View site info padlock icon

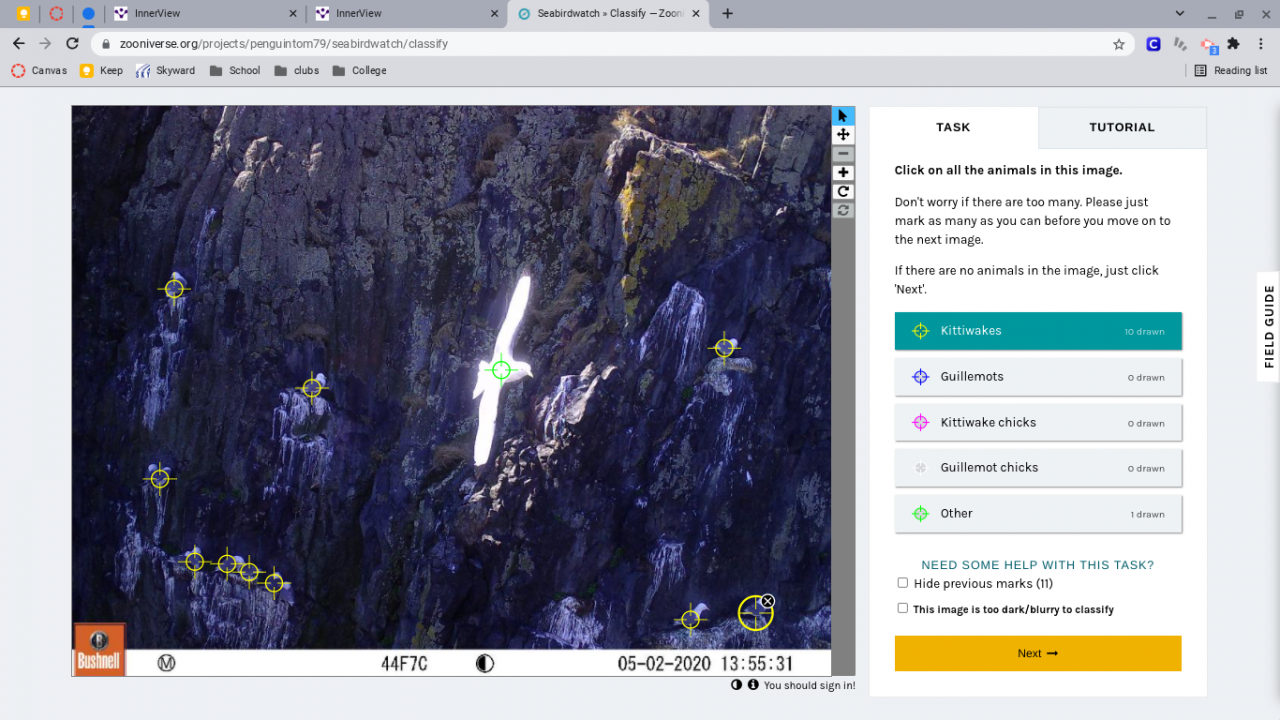[105, 44]
